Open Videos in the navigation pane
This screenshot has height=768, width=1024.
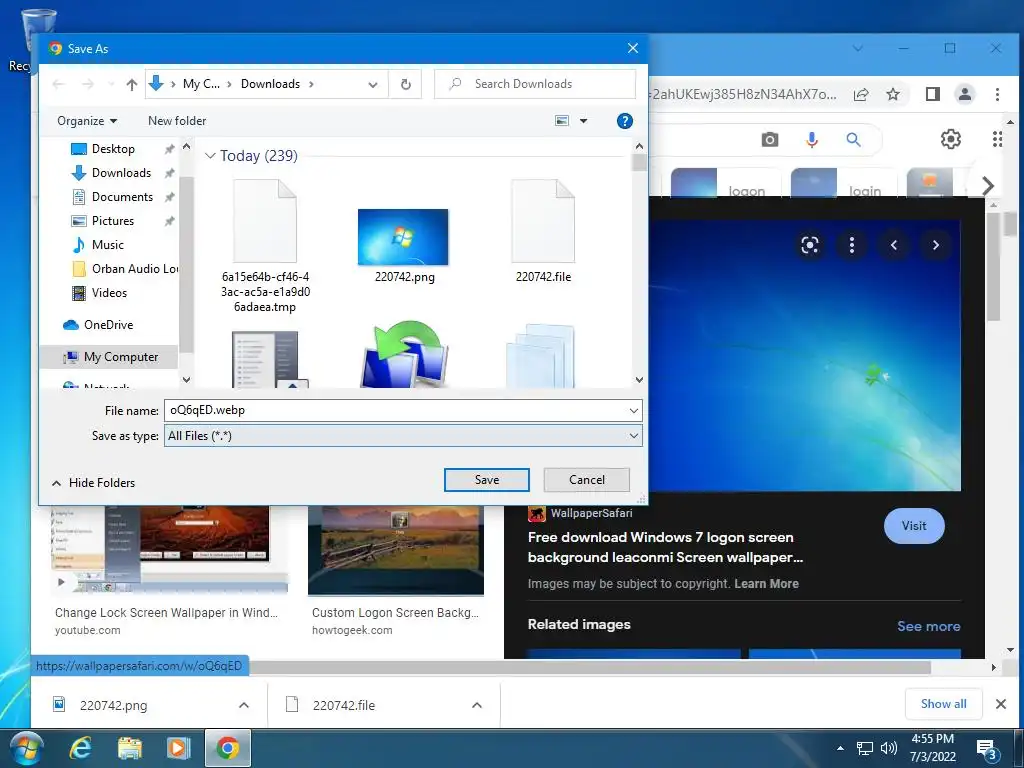[x=108, y=293]
